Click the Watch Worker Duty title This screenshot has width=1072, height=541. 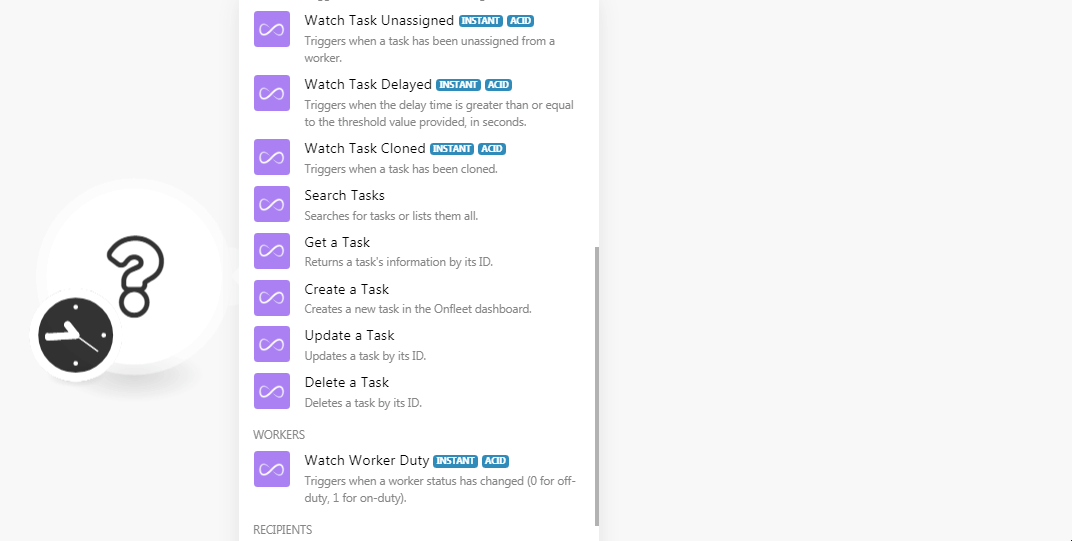point(367,460)
